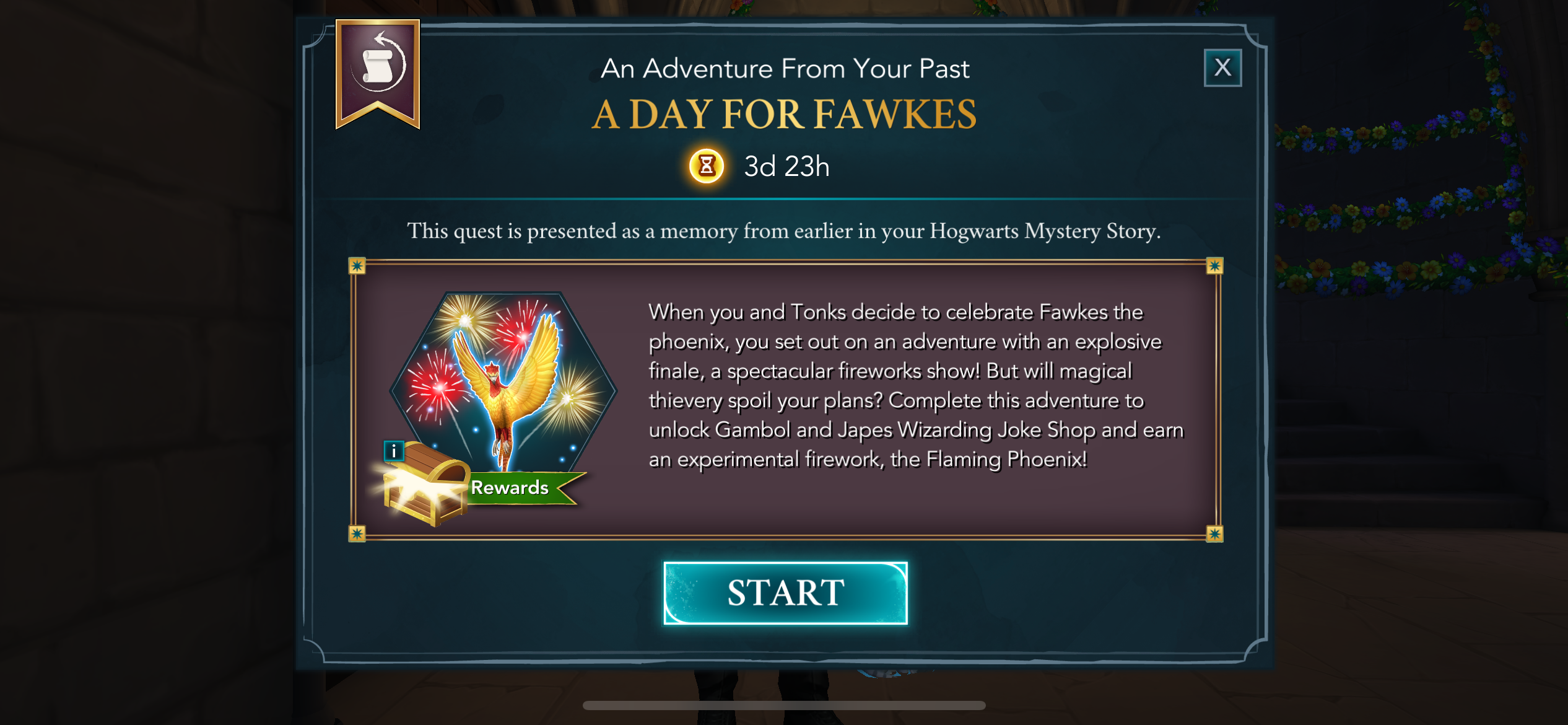This screenshot has width=1568, height=725.
Task: Click the top-left star corner ornament
Action: 357,266
